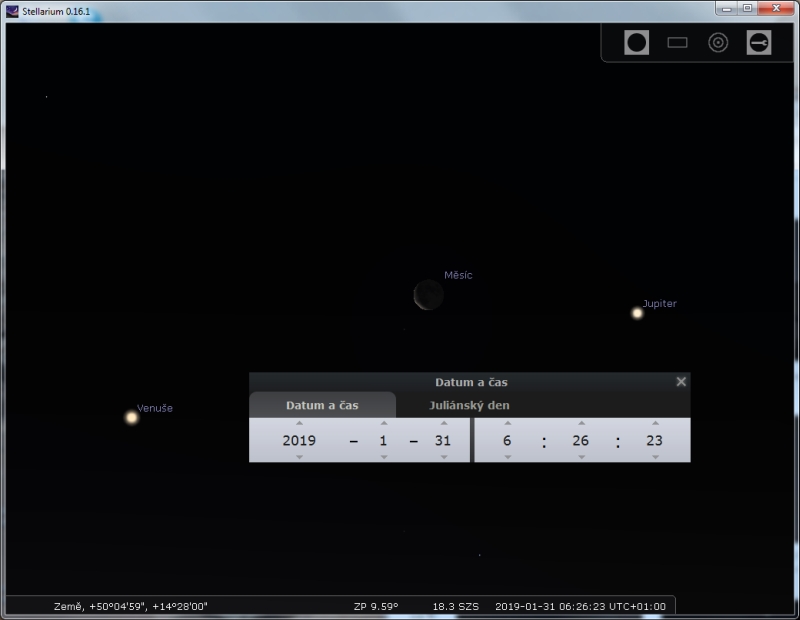Decrease the month with down arrow

tap(384, 457)
